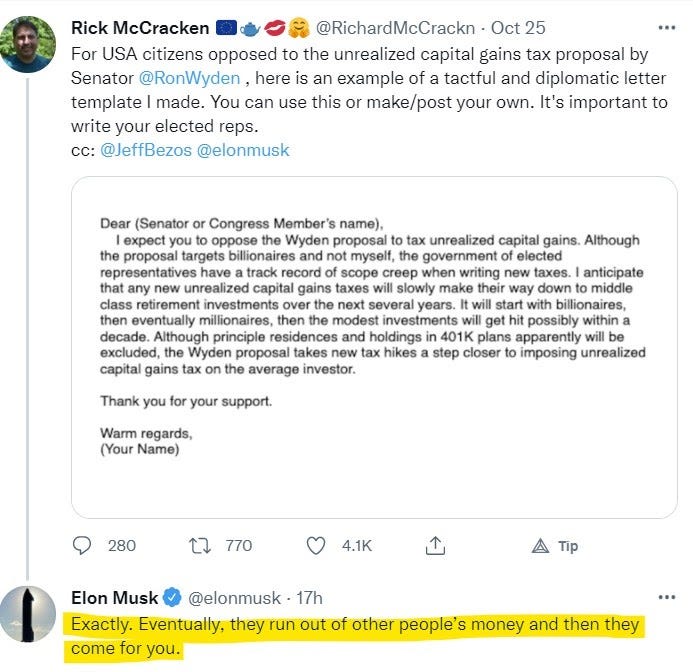Click Elon Musk's verified badge
The image size is (693, 672).
point(172,597)
